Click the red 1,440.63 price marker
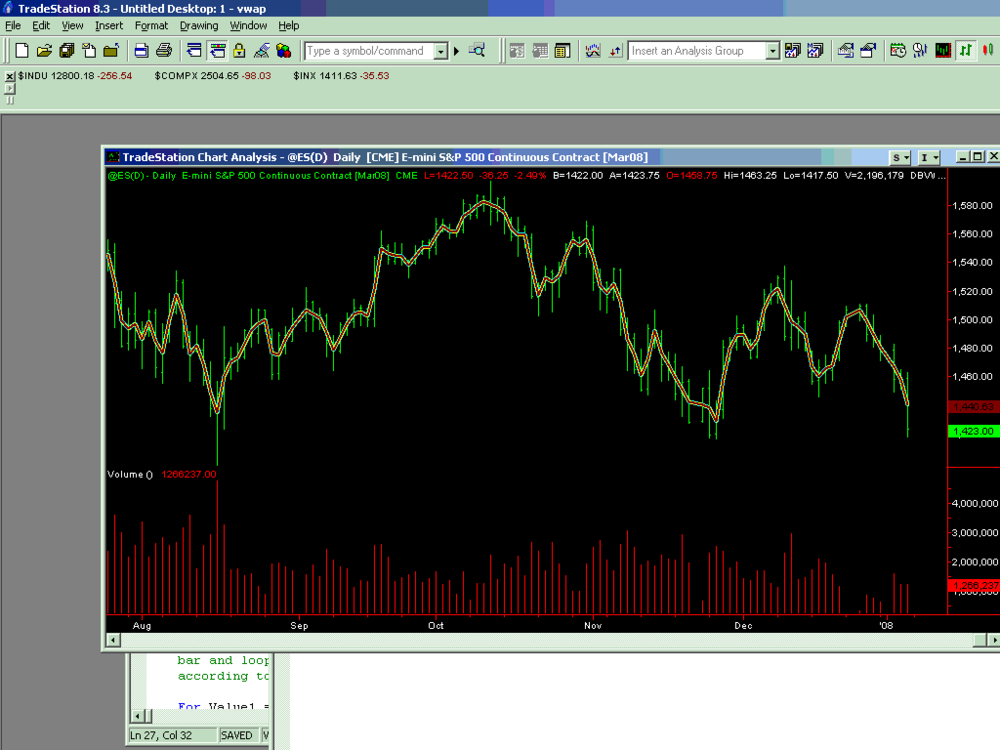Viewport: 1000px width, 750px height. (x=973, y=406)
